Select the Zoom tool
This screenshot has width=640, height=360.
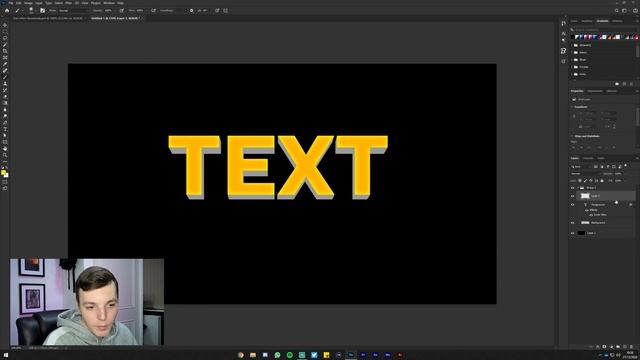point(5,155)
